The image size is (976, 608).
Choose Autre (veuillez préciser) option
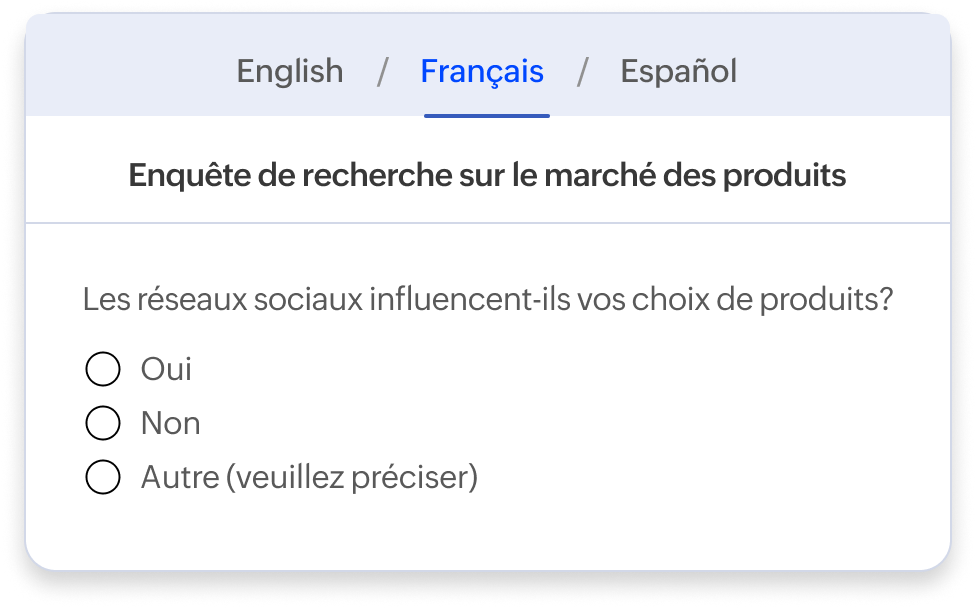pyautogui.click(x=101, y=477)
